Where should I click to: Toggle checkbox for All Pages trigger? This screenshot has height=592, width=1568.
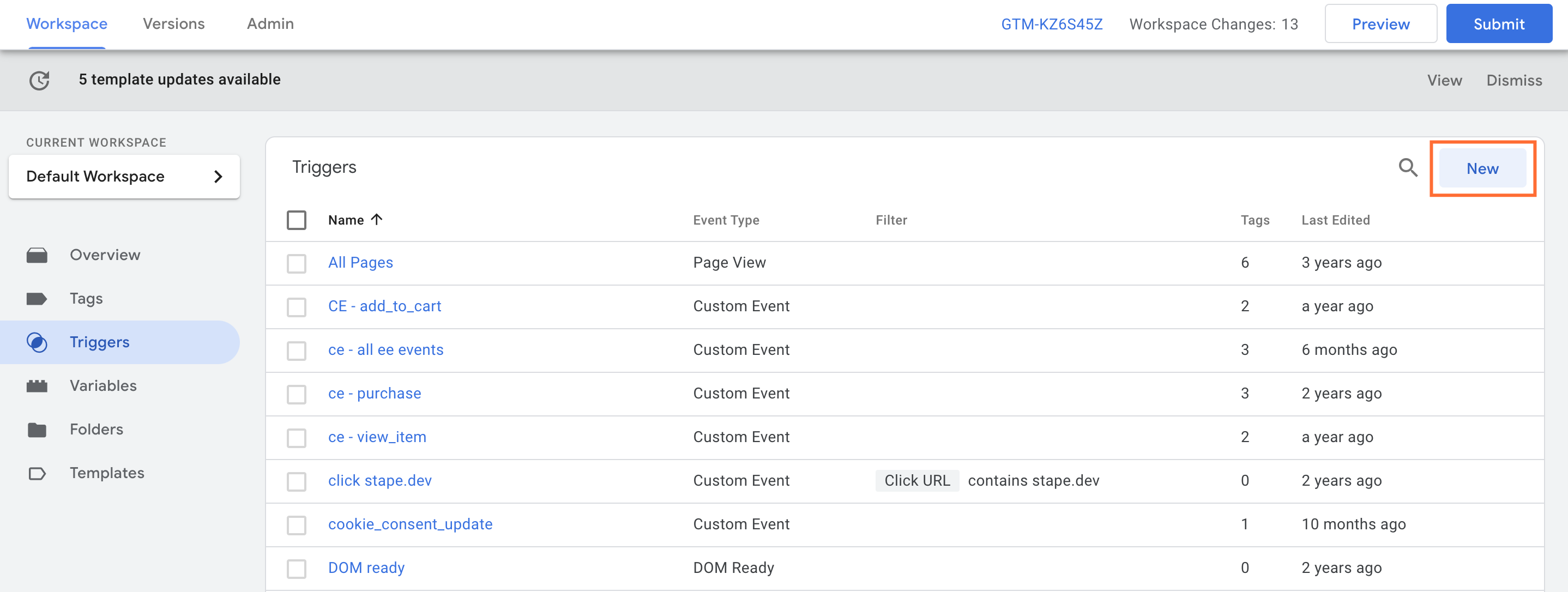[x=297, y=263]
